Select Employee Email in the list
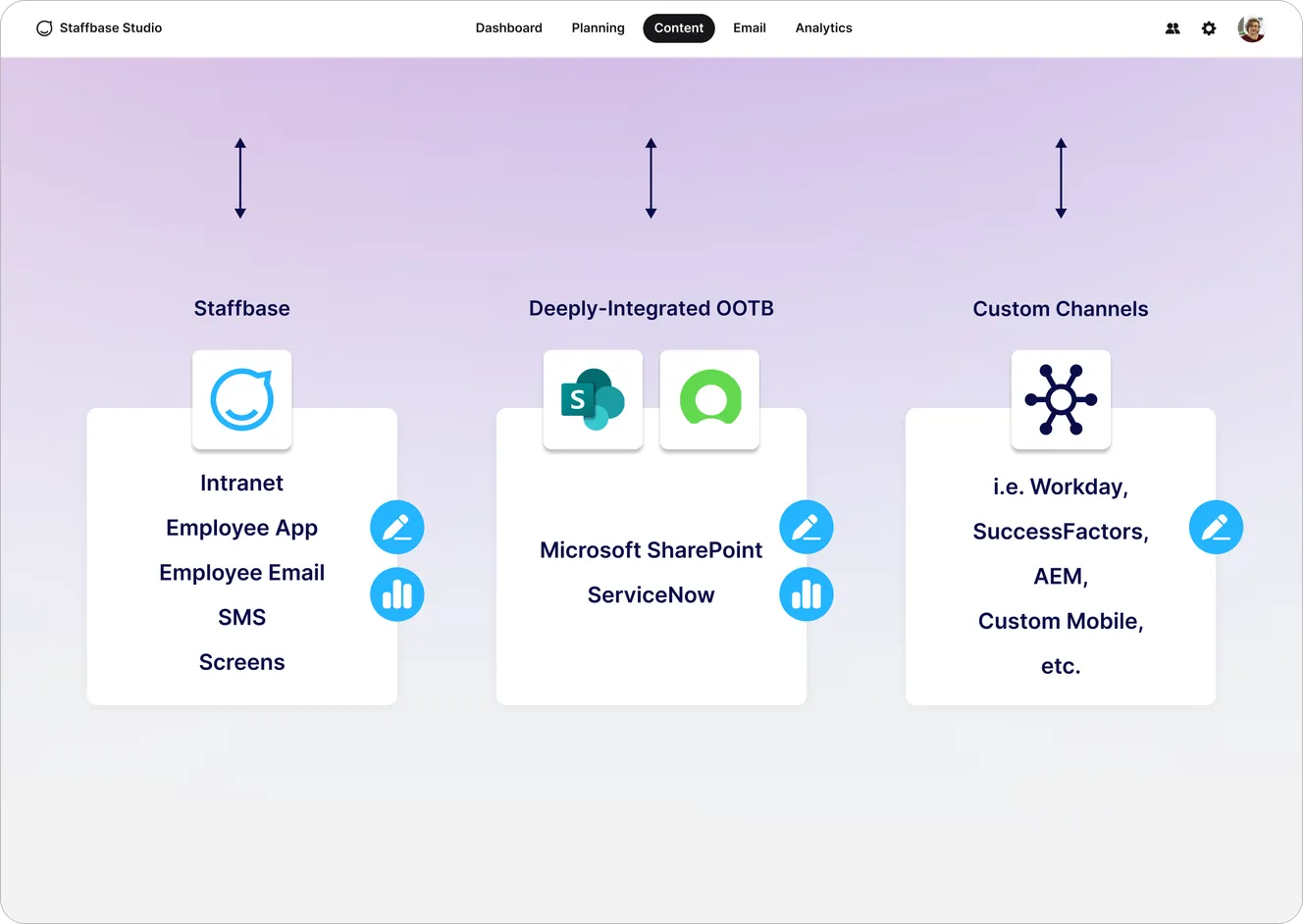The image size is (1303, 924). (x=242, y=573)
